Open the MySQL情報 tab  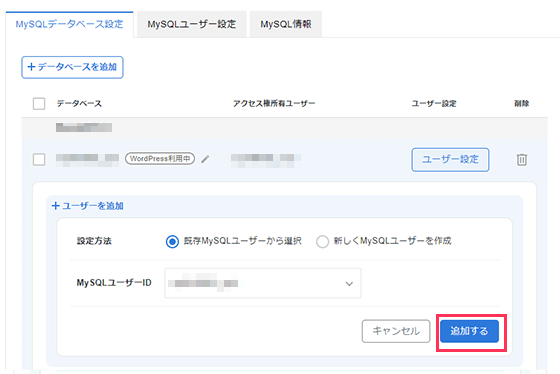point(286,24)
